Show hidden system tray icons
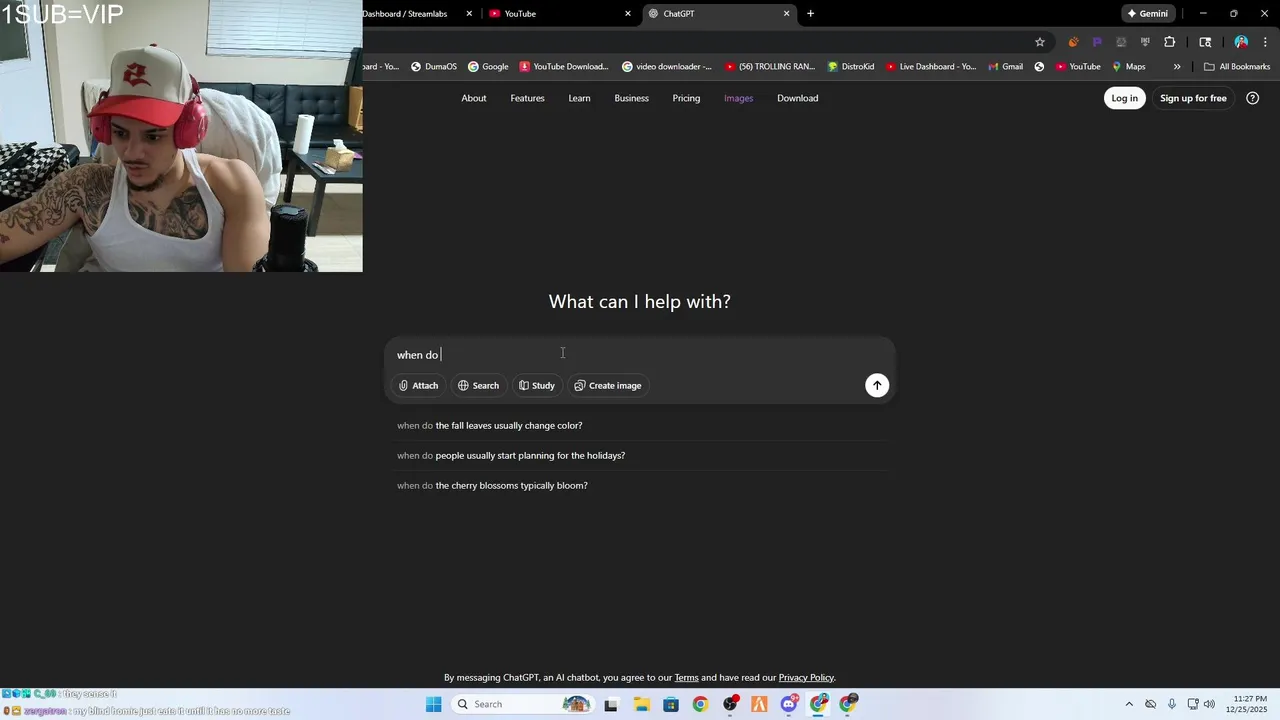The height and width of the screenshot is (720, 1280). point(1129,704)
